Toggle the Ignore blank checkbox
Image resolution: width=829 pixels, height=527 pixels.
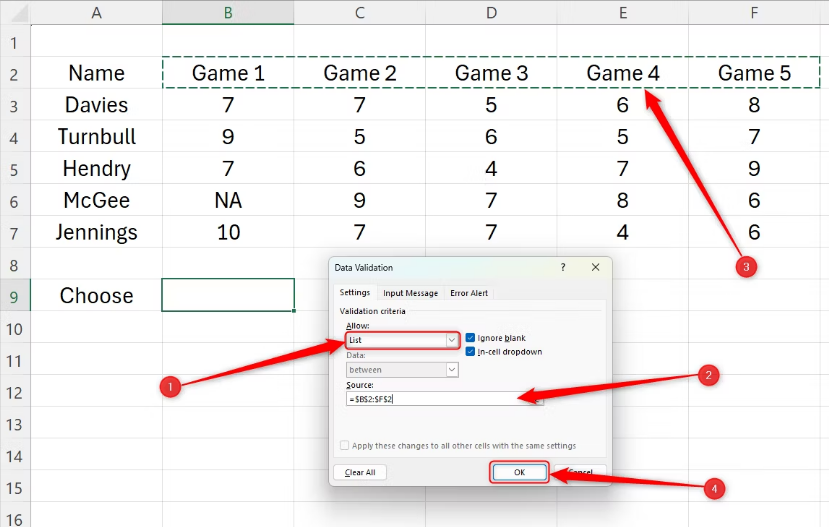pos(470,338)
